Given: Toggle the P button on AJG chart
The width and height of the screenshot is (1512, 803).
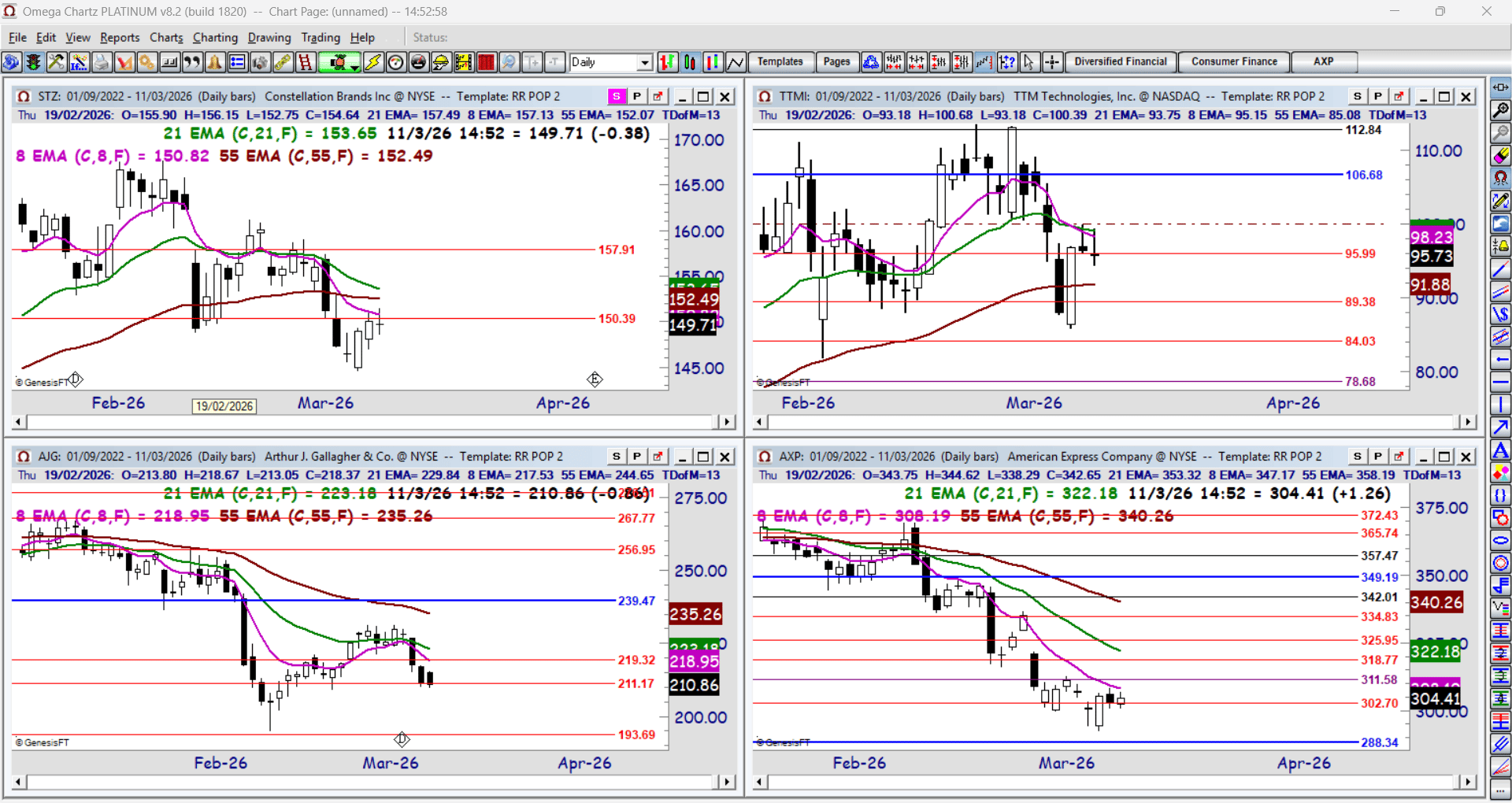Looking at the screenshot, I should 637,457.
